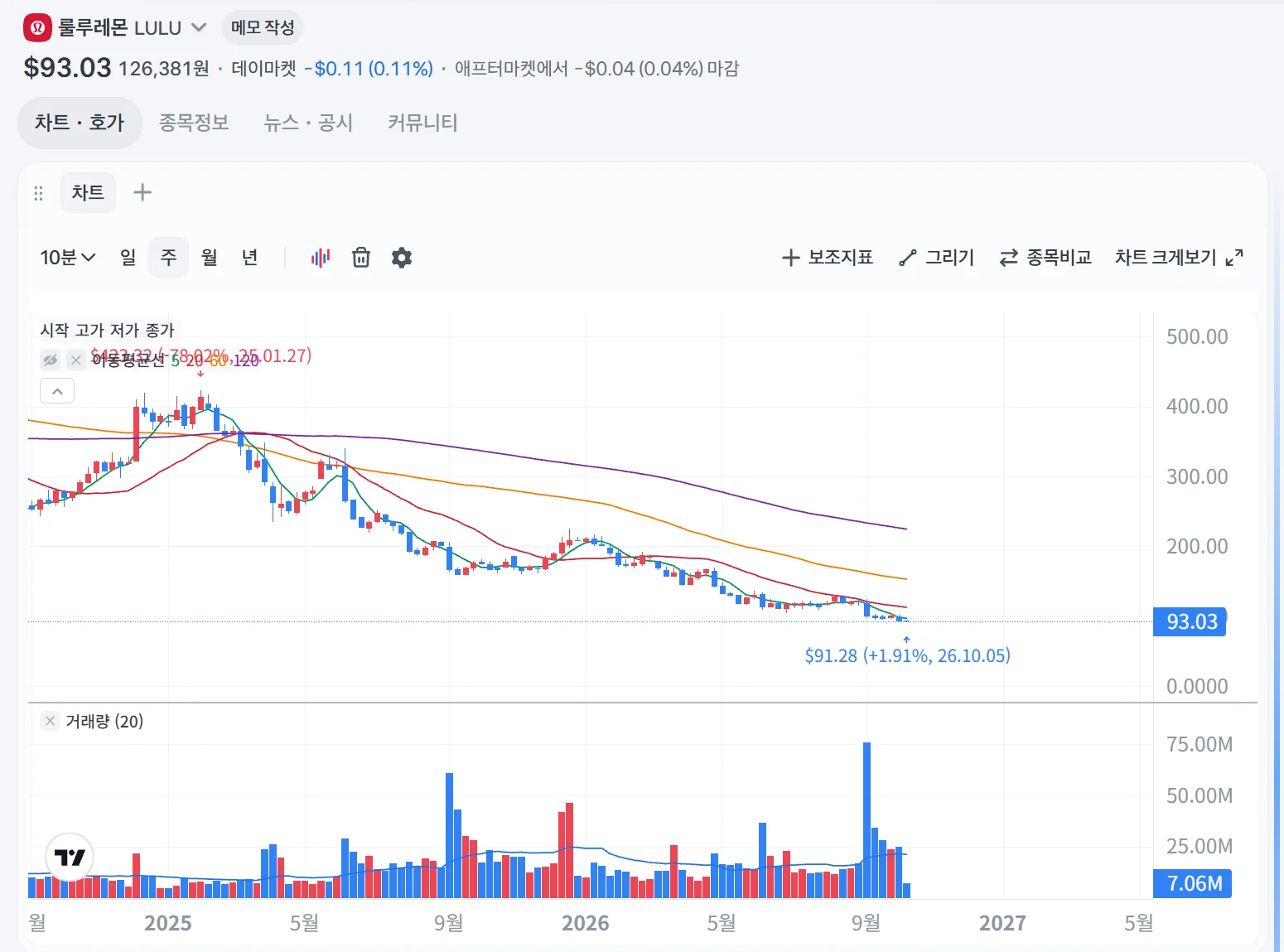The image size is (1284, 952).
Task: Click the $93.03 headline price
Action: point(67,67)
